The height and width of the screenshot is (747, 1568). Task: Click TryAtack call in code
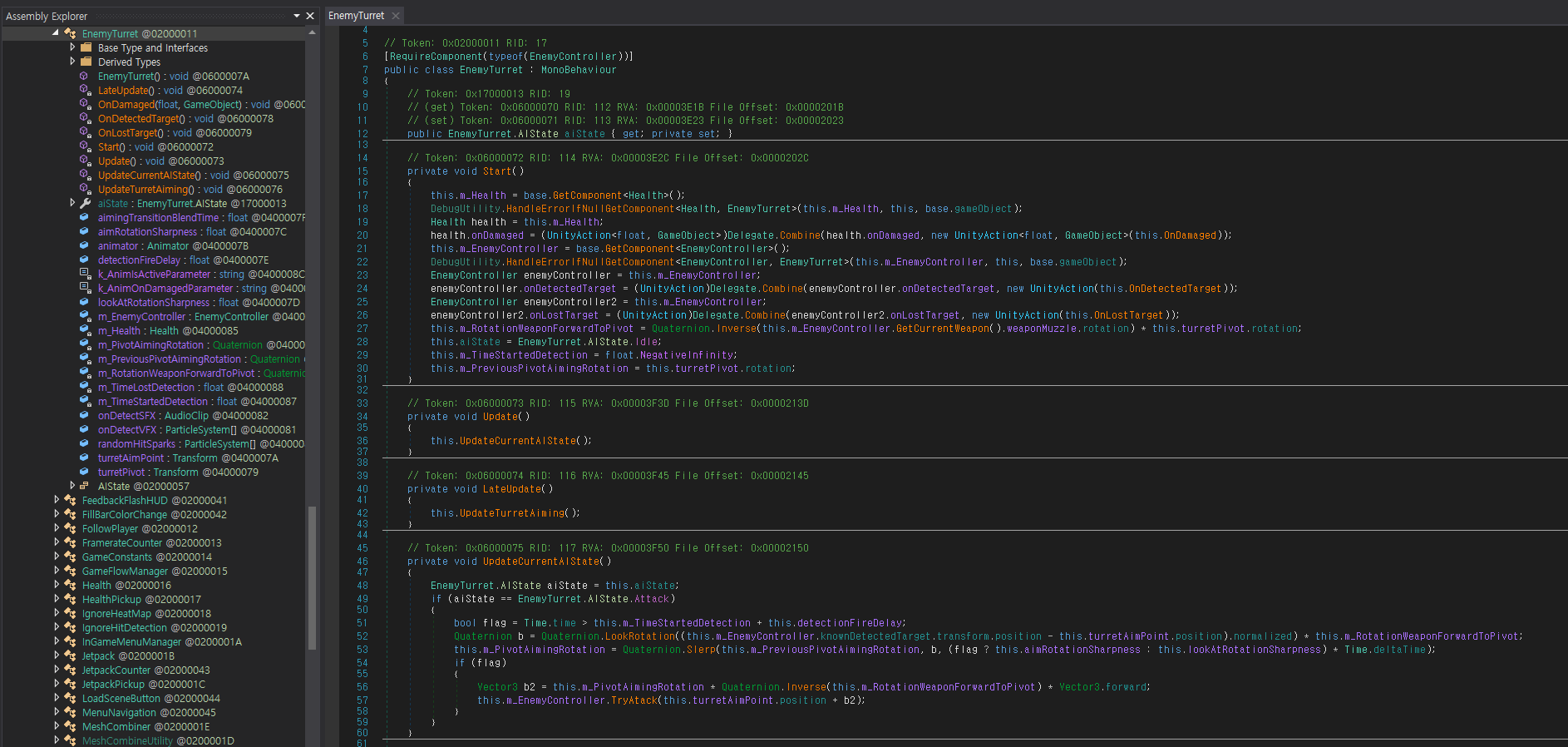pos(634,700)
